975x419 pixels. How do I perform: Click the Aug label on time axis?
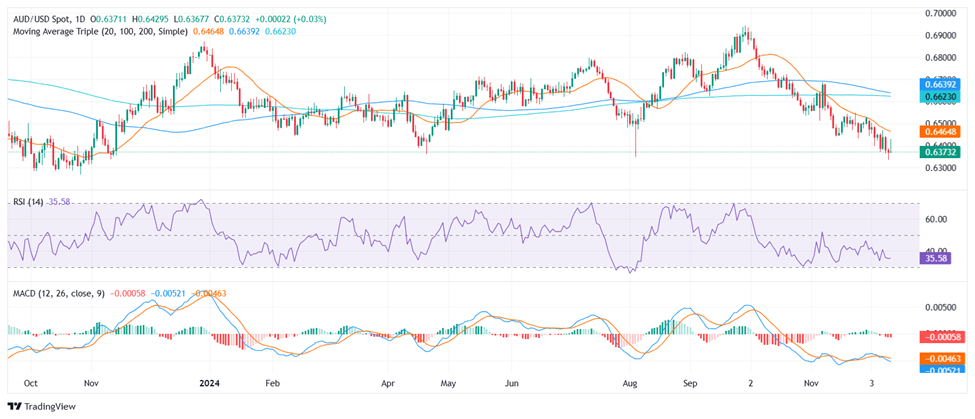click(630, 382)
